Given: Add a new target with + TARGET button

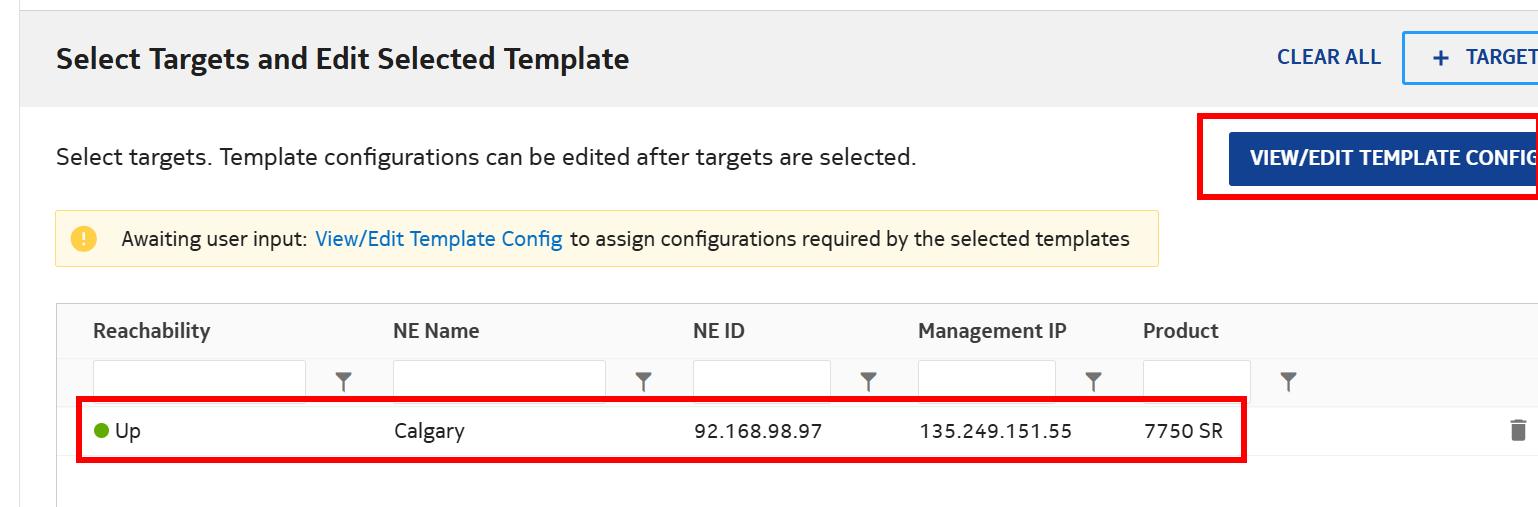Looking at the screenshot, I should pyautogui.click(x=1480, y=58).
